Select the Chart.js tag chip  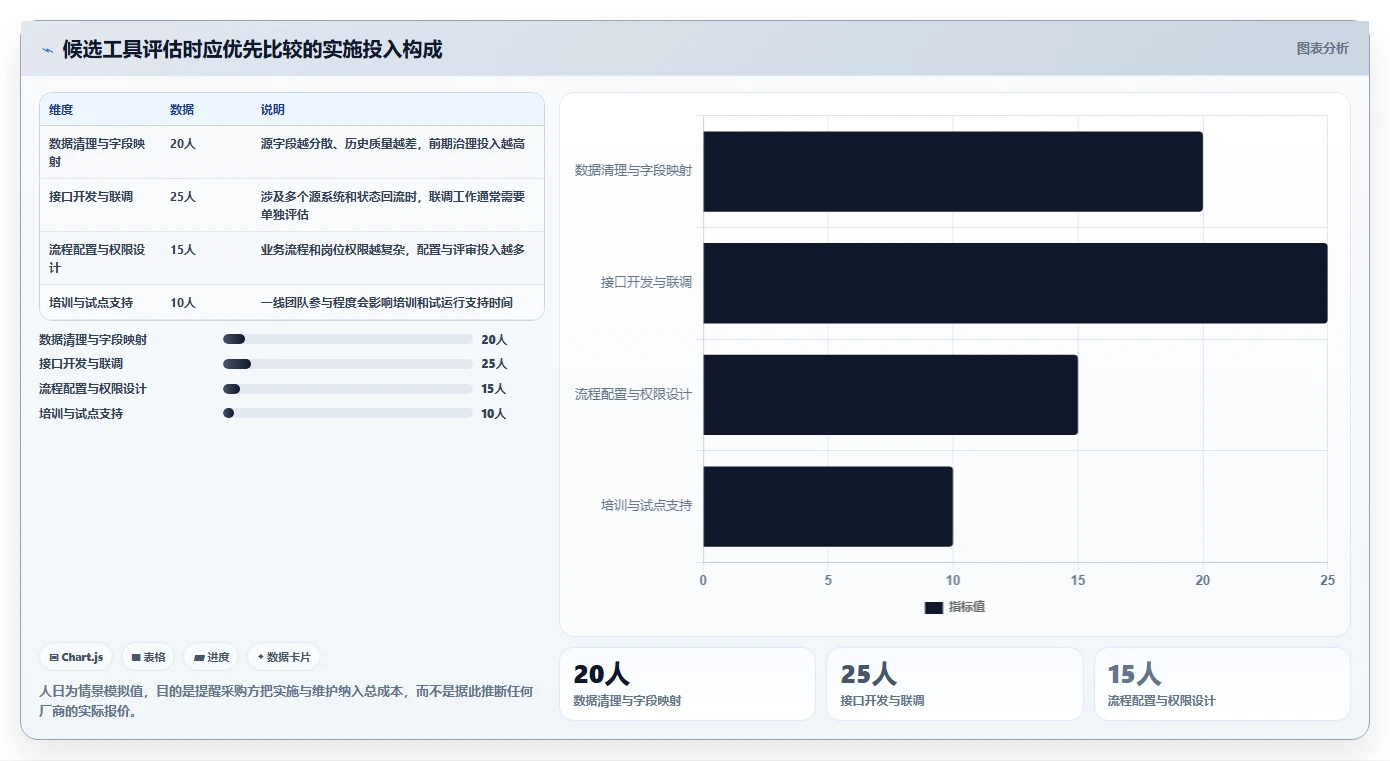[x=76, y=657]
